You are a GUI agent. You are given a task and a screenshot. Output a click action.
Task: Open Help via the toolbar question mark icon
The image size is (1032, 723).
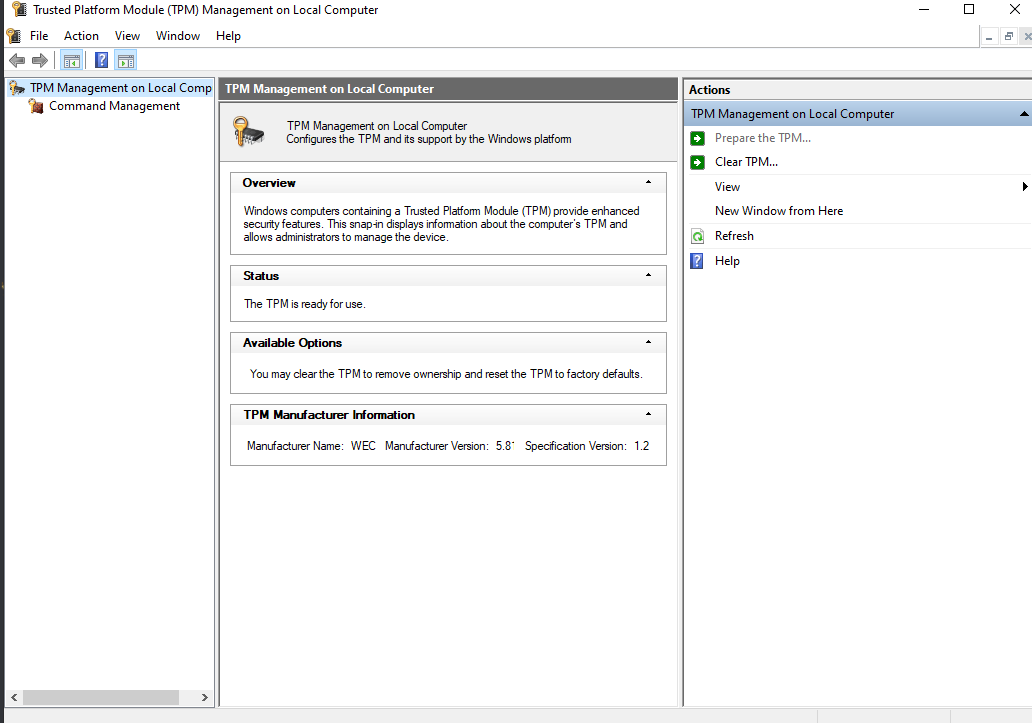click(101, 61)
